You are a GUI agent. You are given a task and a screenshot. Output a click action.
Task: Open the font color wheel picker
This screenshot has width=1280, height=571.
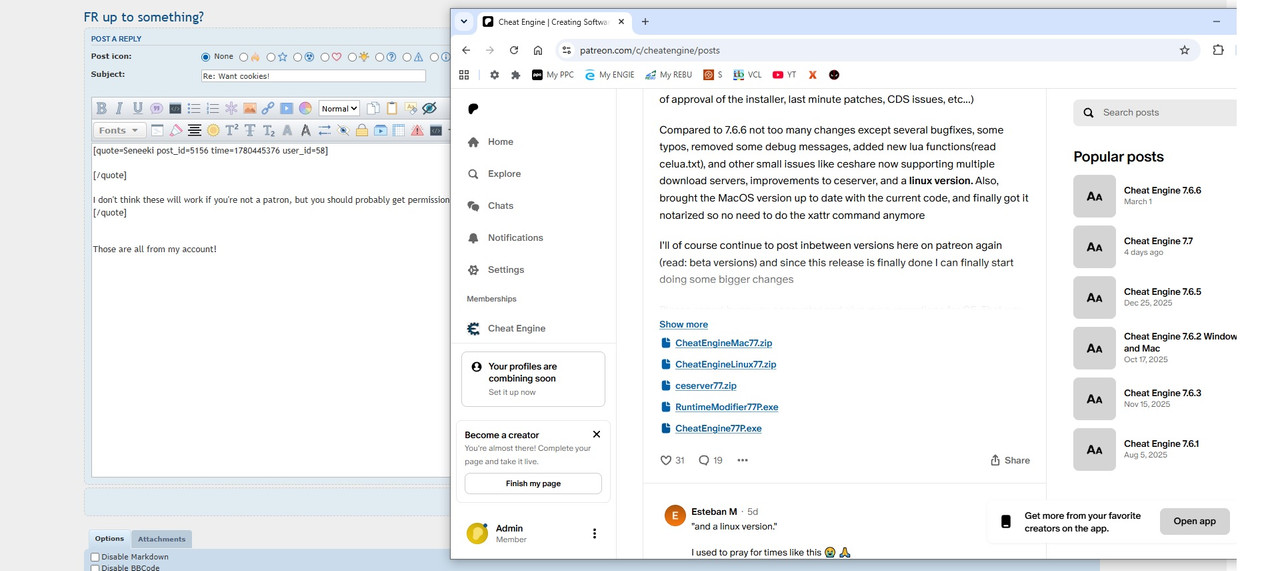coord(305,108)
